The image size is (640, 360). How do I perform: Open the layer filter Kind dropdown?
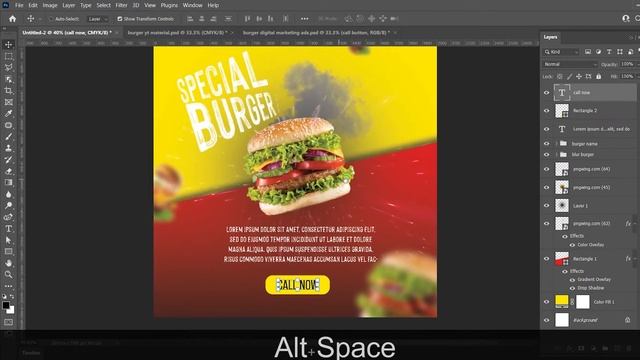point(561,52)
